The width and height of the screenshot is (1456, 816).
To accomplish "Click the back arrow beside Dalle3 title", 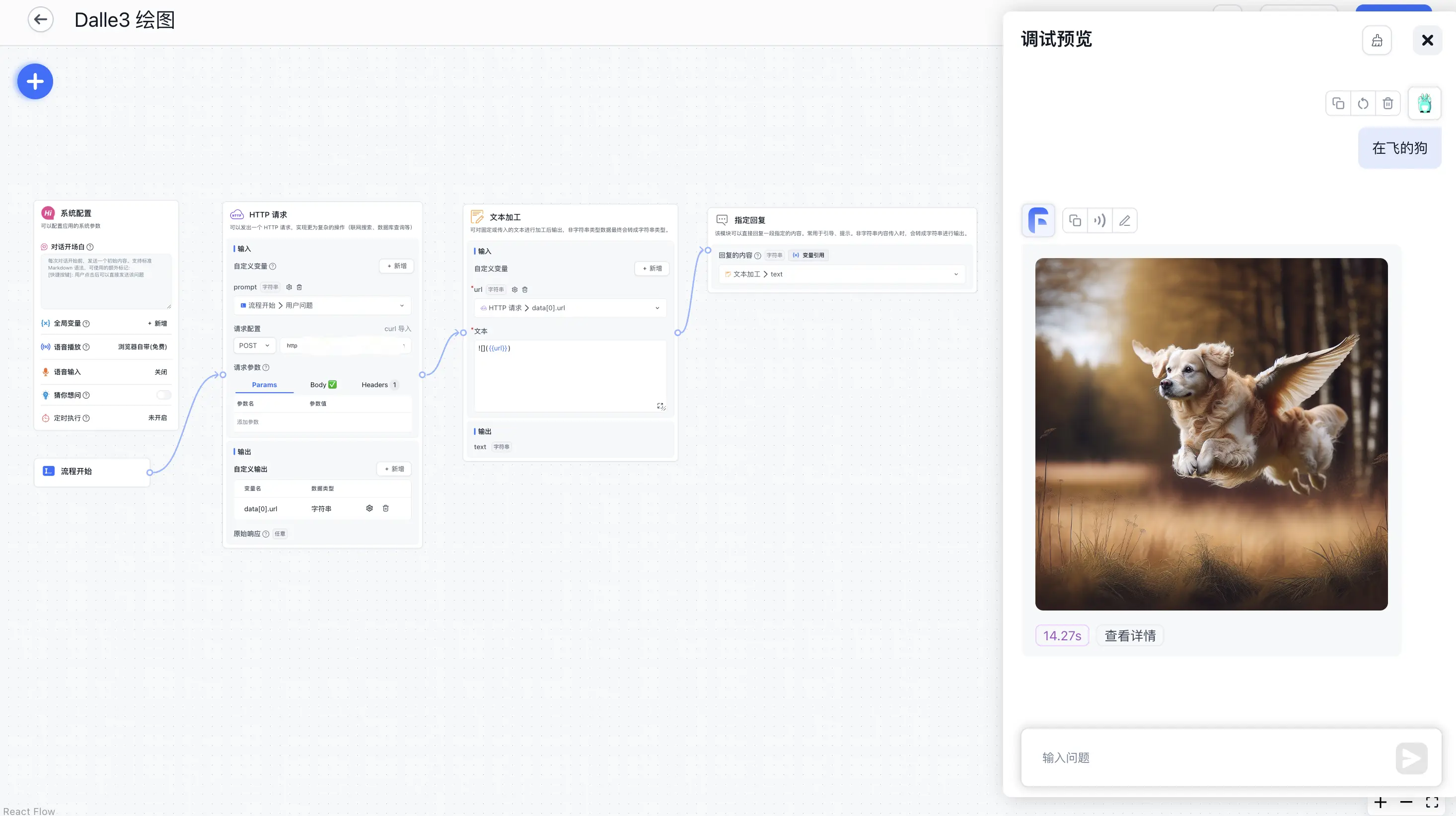I will click(x=40, y=19).
